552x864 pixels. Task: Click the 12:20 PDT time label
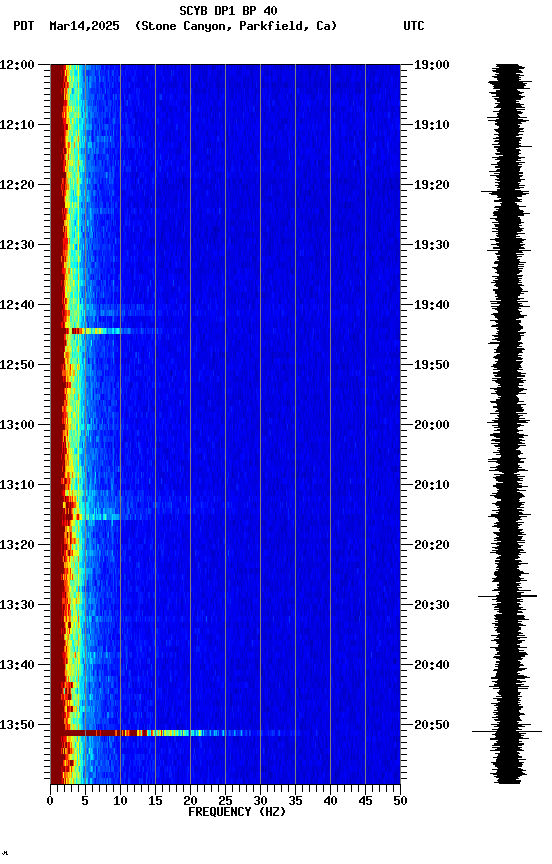(17, 185)
